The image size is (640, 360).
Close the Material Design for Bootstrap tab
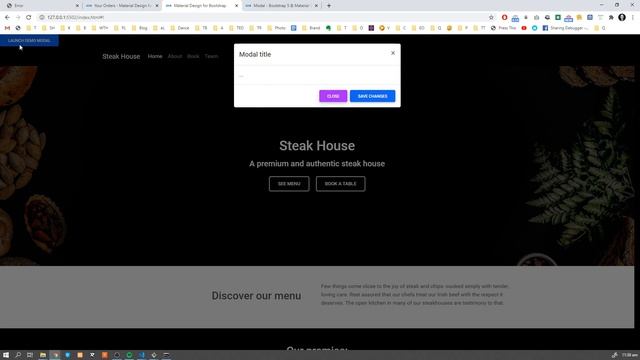click(x=236, y=6)
